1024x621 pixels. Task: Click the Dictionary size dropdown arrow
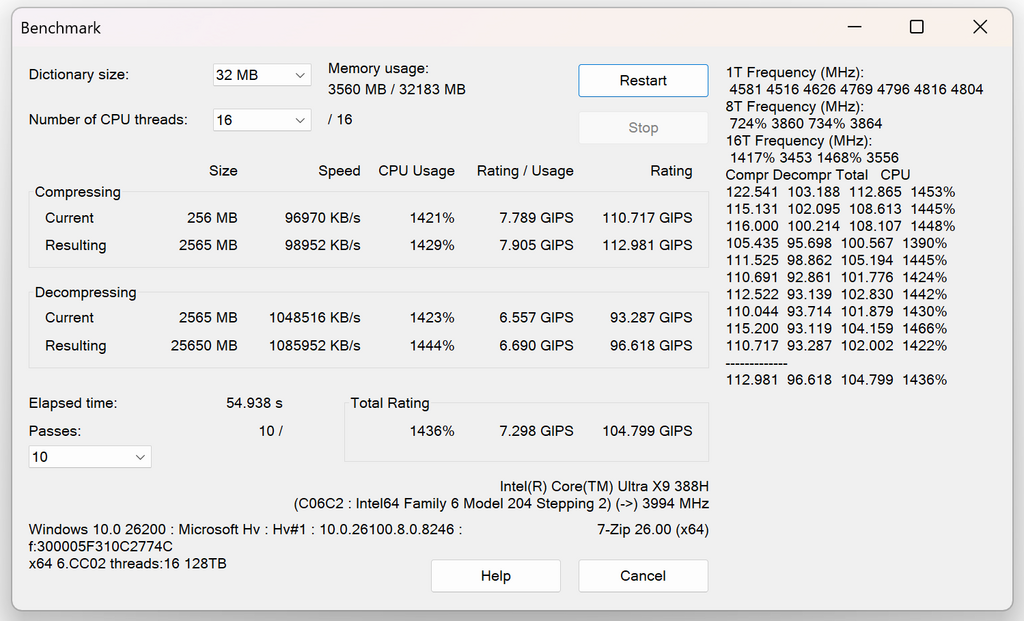[x=300, y=74]
